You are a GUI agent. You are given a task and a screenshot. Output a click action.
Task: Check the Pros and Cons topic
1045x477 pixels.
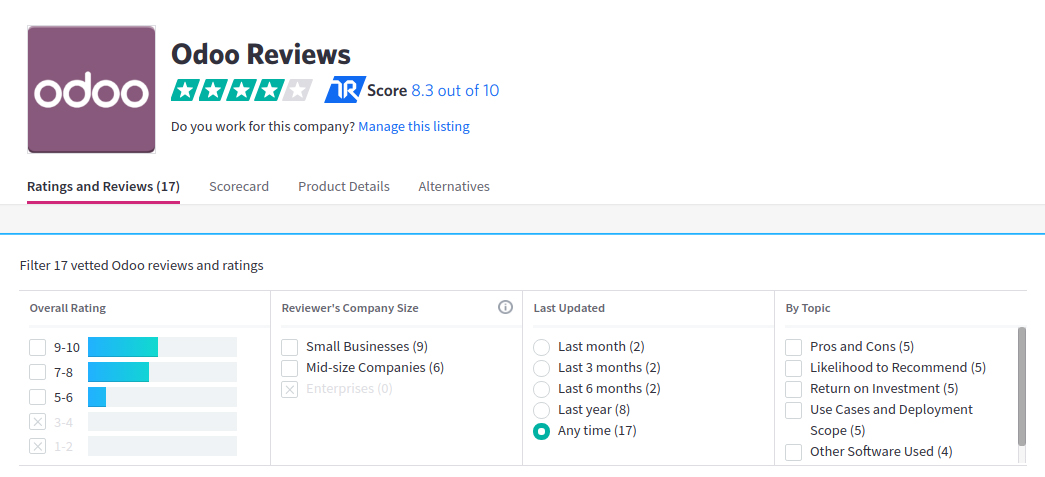pos(793,347)
